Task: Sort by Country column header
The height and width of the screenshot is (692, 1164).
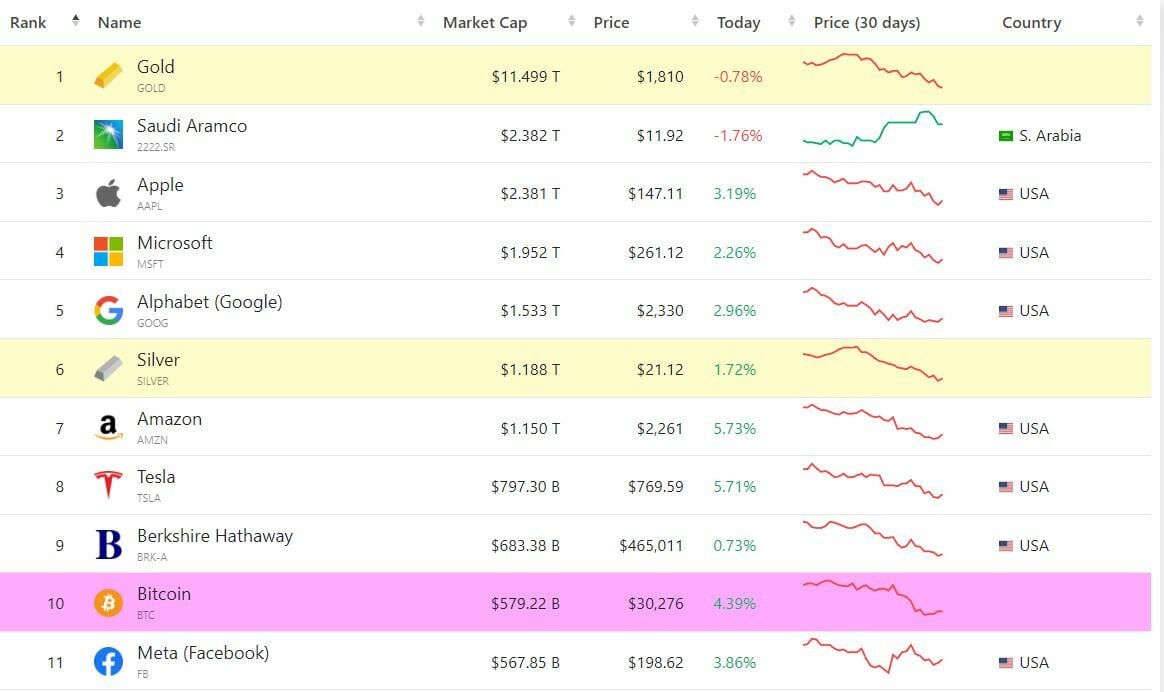Action: [x=1031, y=22]
